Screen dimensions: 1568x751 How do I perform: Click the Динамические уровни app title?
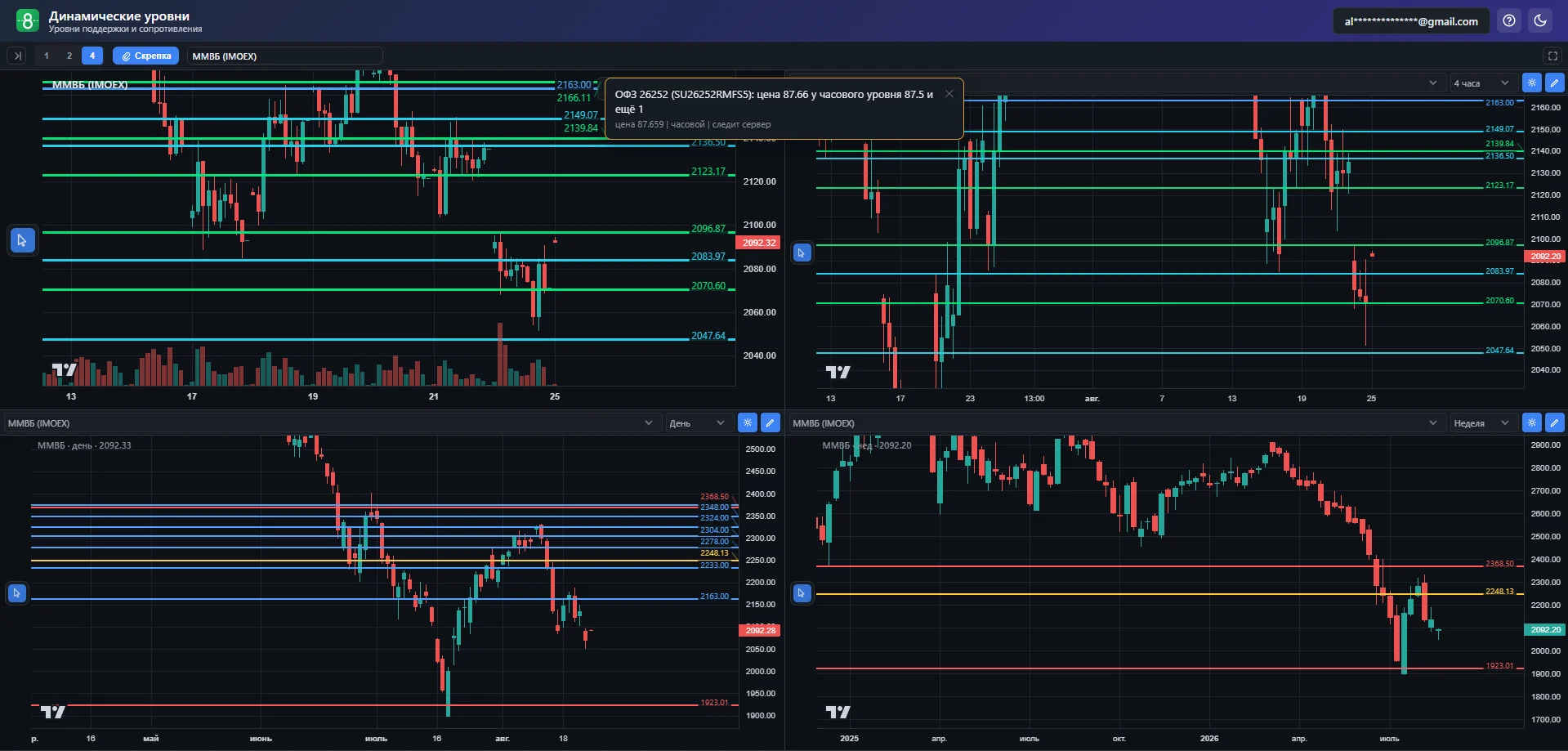pyautogui.click(x=119, y=16)
